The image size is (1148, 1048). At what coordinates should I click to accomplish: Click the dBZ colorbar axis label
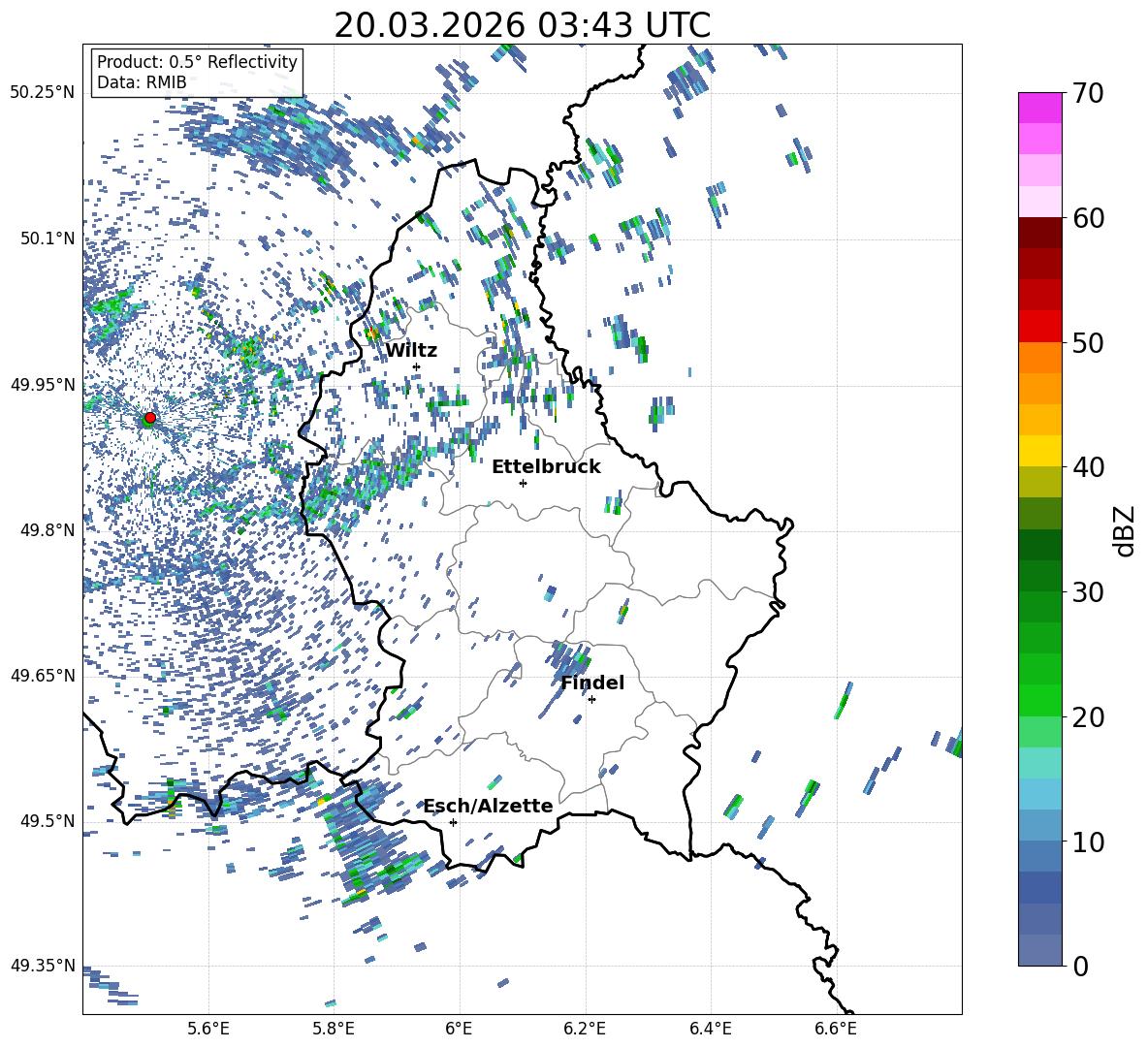coord(1124,529)
